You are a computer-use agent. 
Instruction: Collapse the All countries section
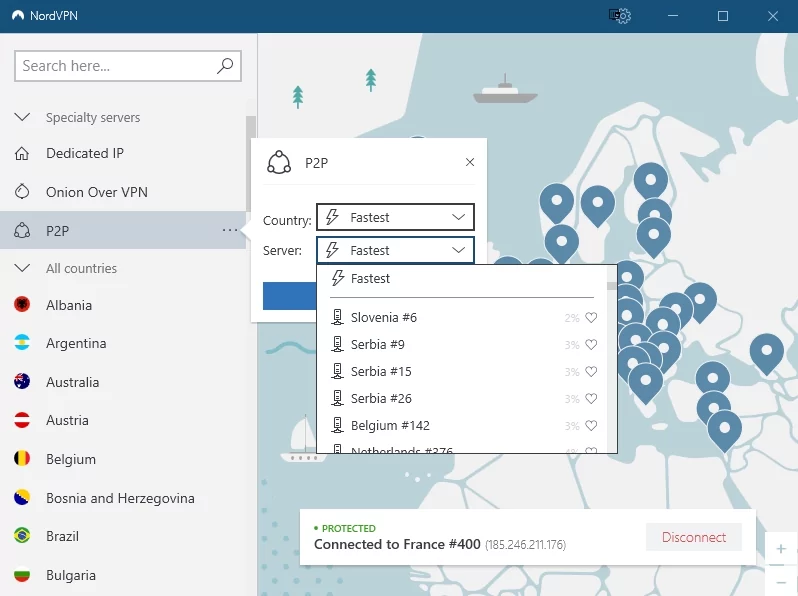click(22, 268)
